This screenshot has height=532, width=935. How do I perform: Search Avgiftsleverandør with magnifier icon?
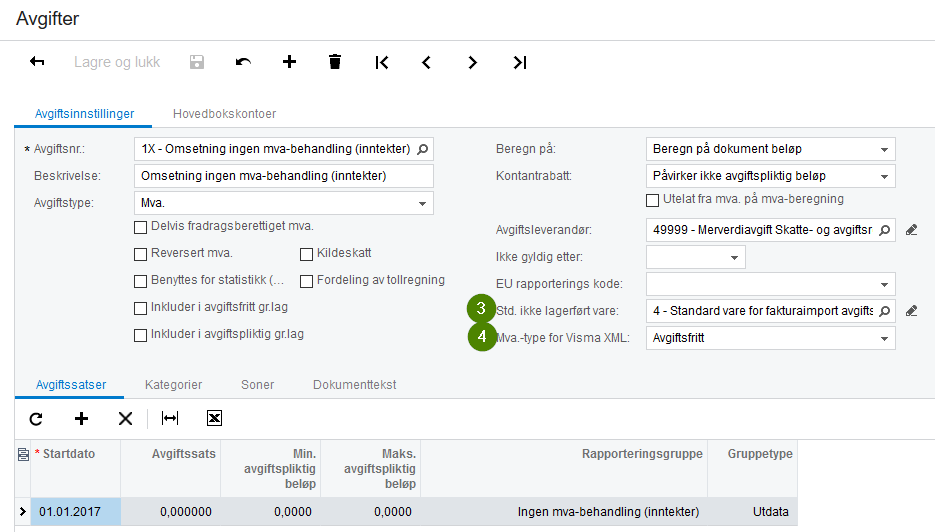[x=885, y=230]
